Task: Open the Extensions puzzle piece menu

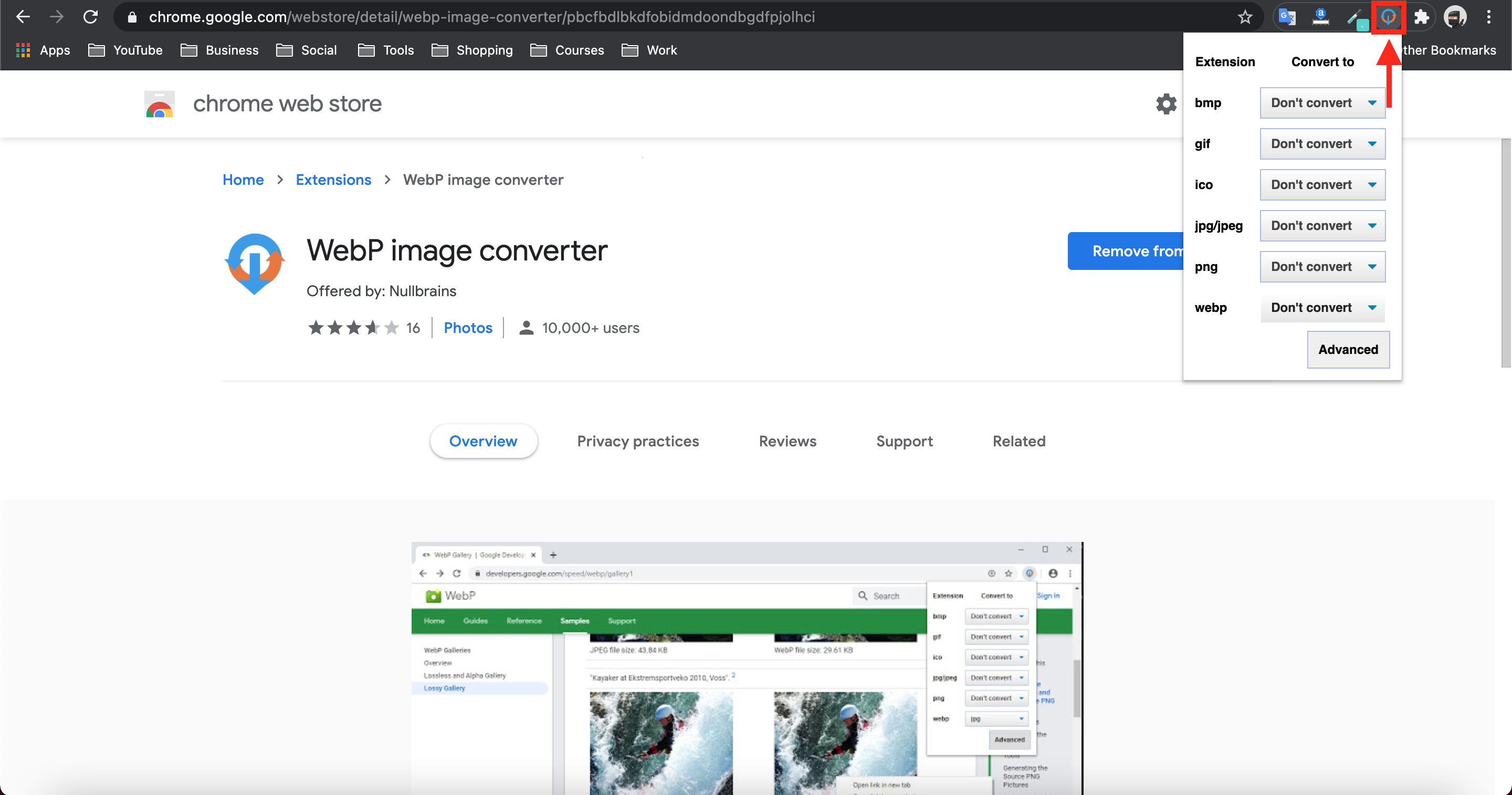Action: pos(1421,17)
